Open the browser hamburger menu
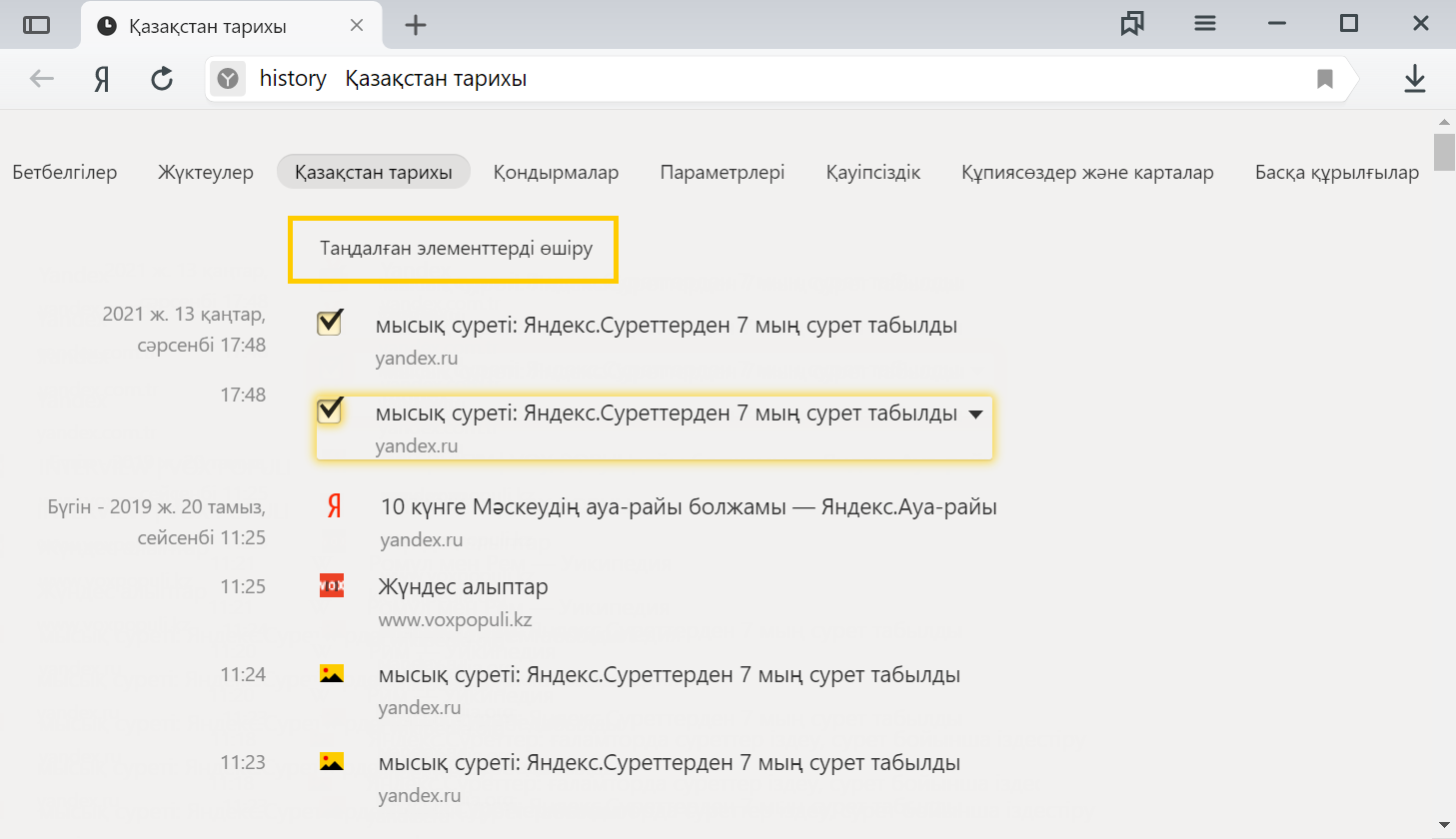The width and height of the screenshot is (1456, 839). 1205,23
